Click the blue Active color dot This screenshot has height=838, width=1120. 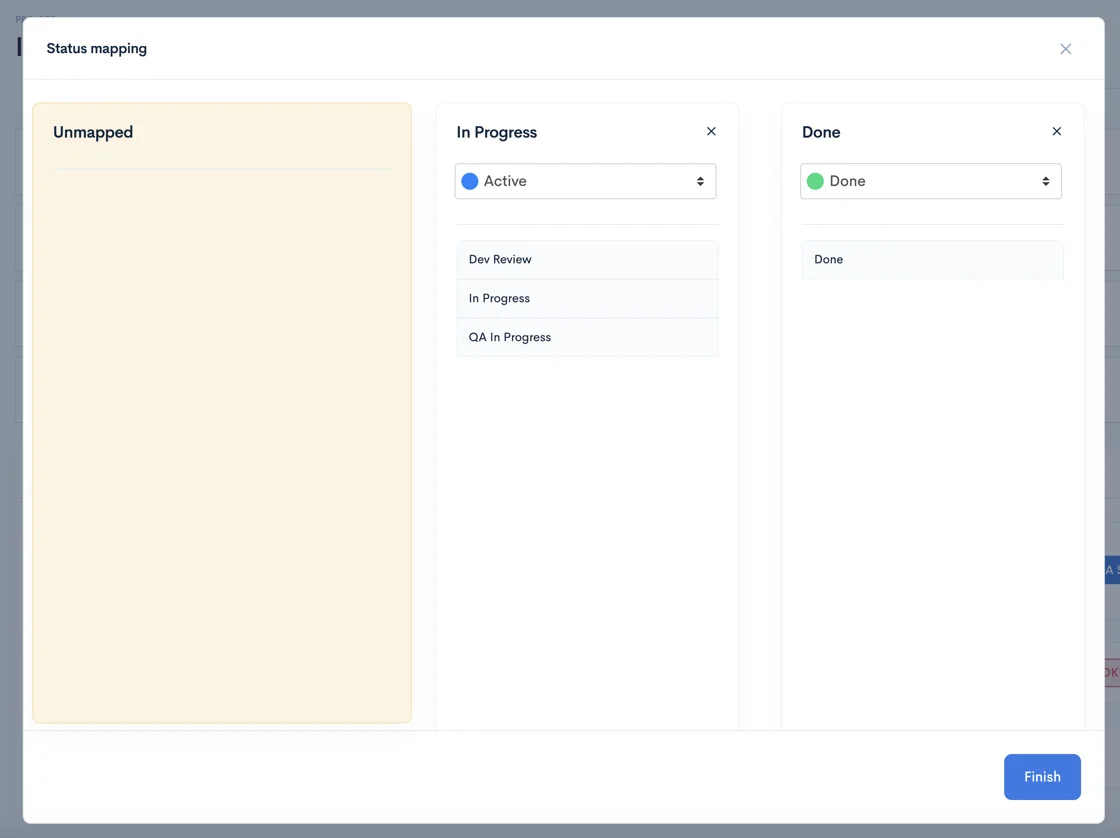tap(469, 181)
